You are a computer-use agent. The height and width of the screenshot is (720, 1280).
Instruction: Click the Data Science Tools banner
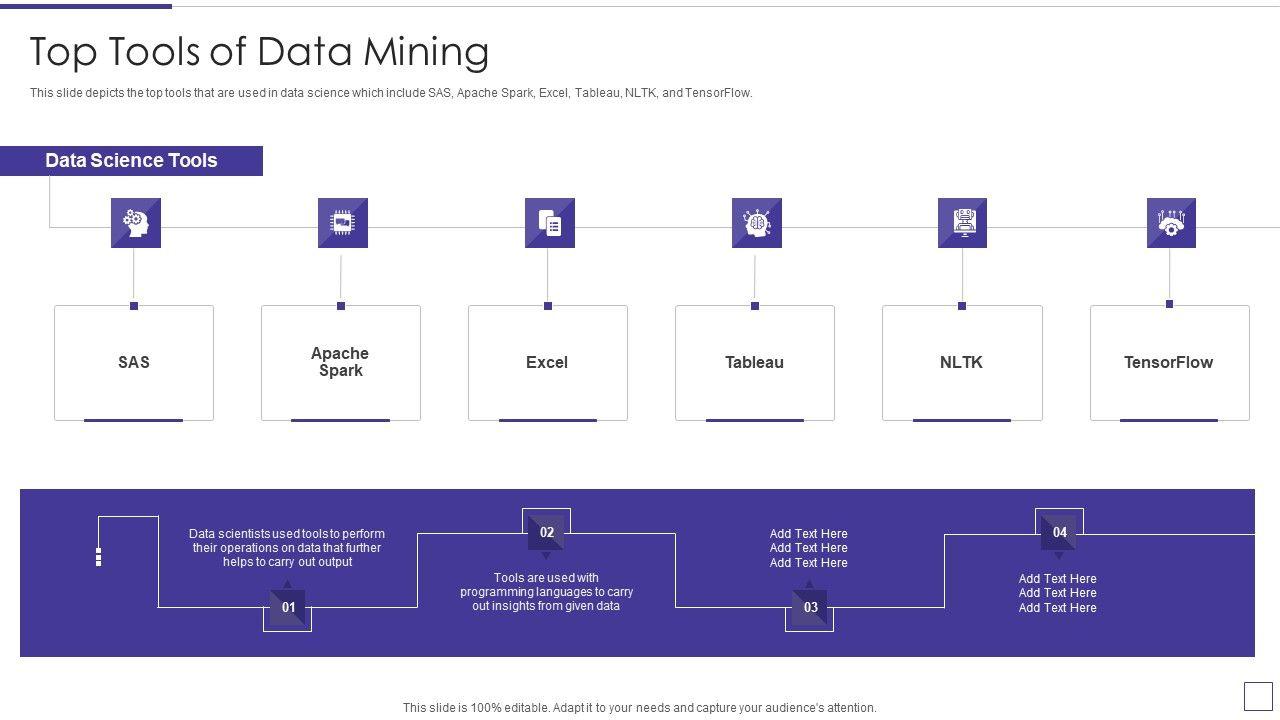coord(131,161)
